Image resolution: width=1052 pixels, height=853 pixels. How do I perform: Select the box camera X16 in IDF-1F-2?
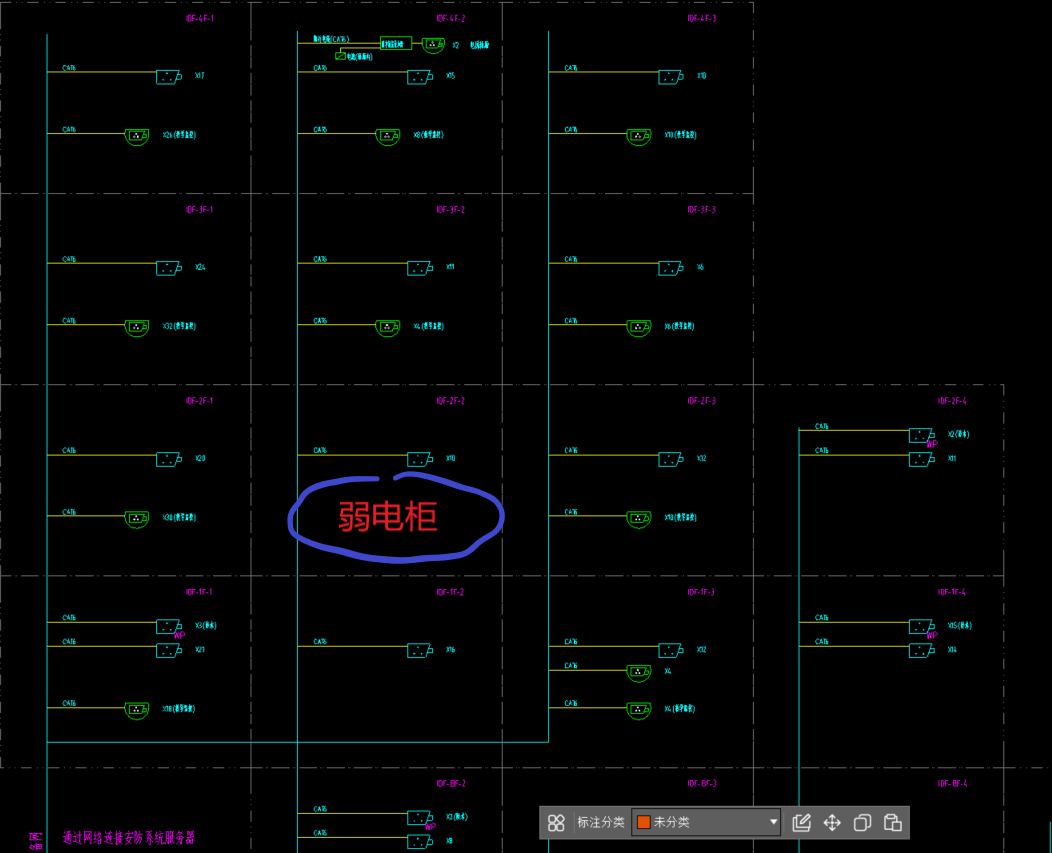(419, 651)
